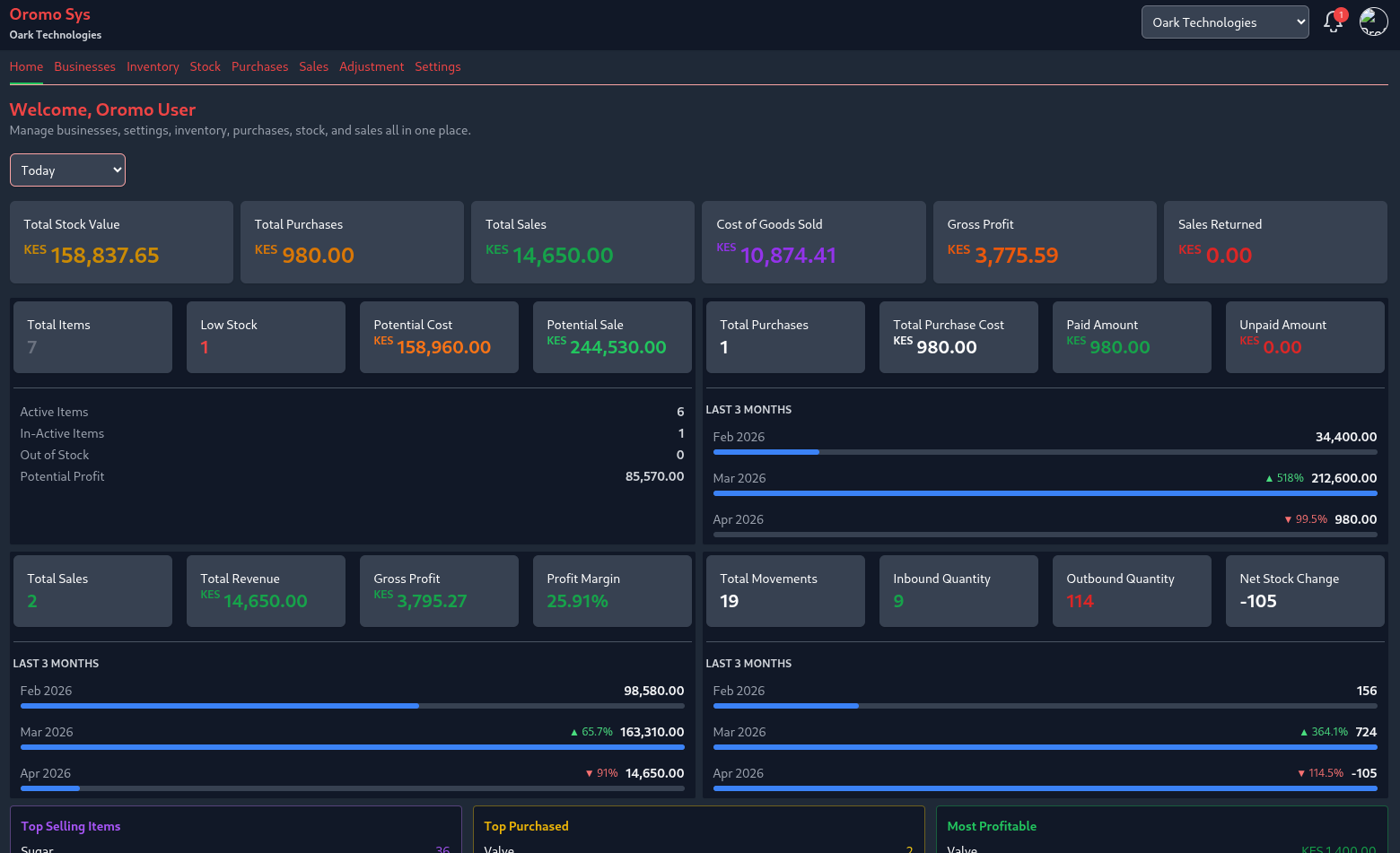The image size is (1400, 853).
Task: Click the Unpaid Amount card
Action: [x=1305, y=337]
